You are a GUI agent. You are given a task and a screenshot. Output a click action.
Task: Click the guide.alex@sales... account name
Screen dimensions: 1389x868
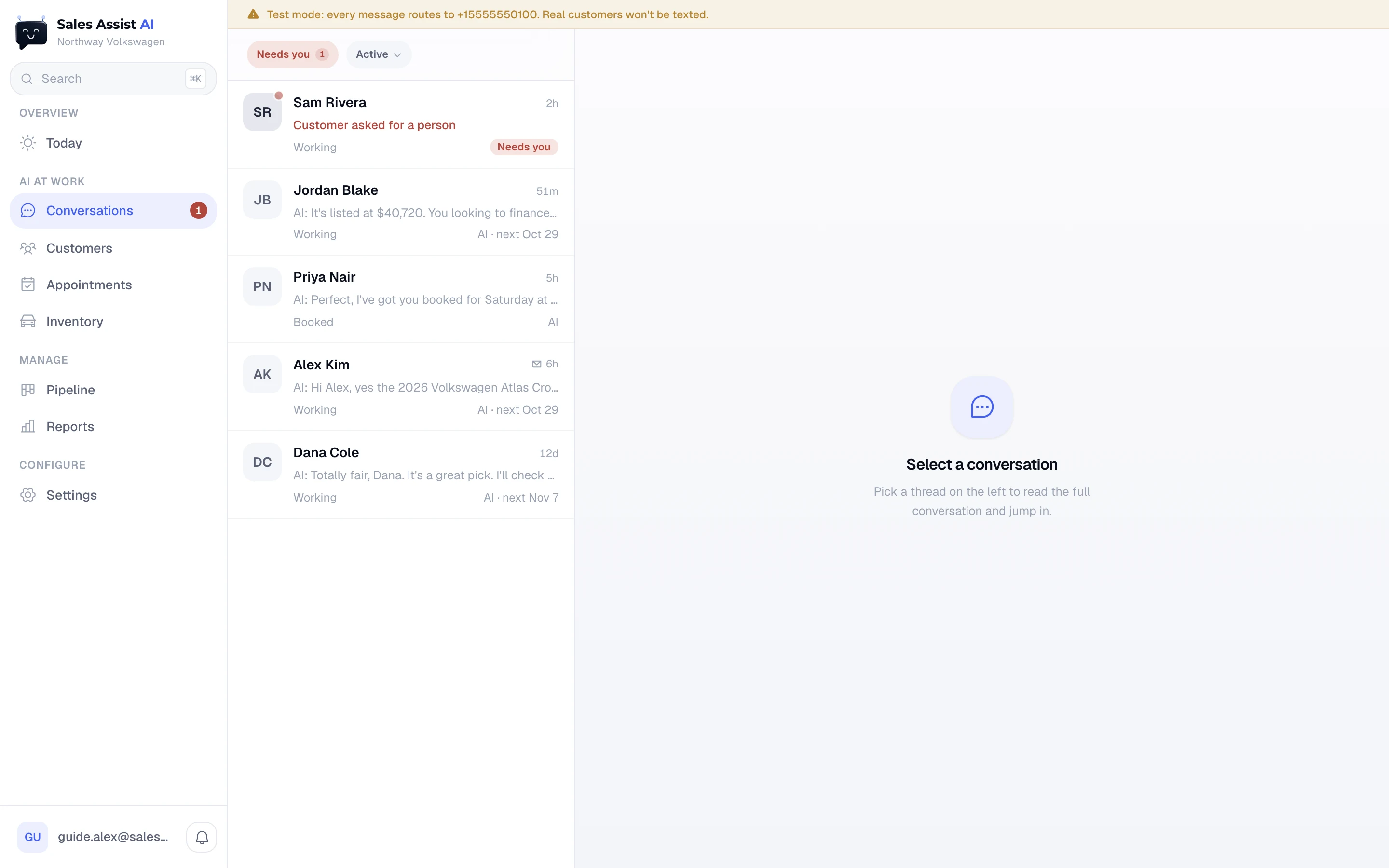click(x=113, y=837)
